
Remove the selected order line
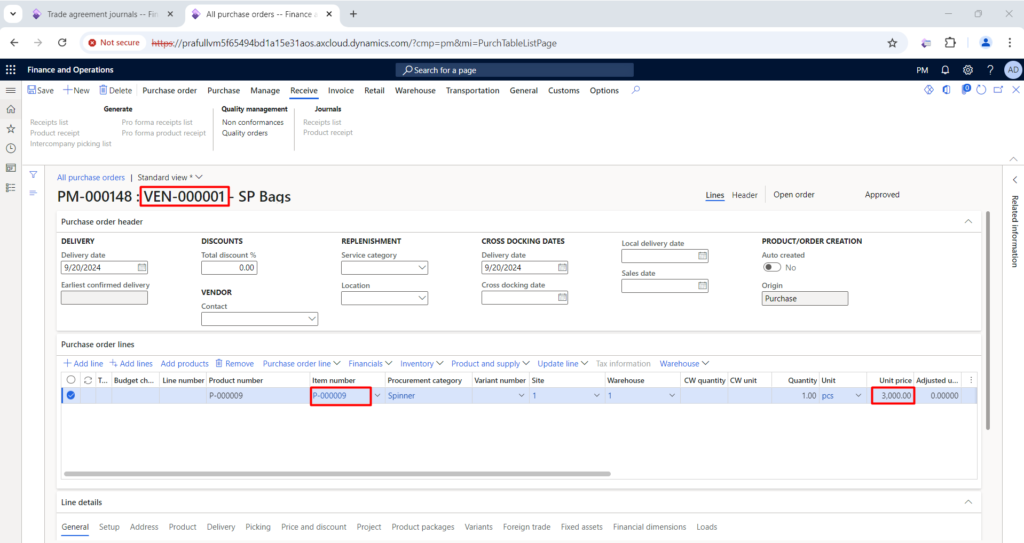pos(234,363)
